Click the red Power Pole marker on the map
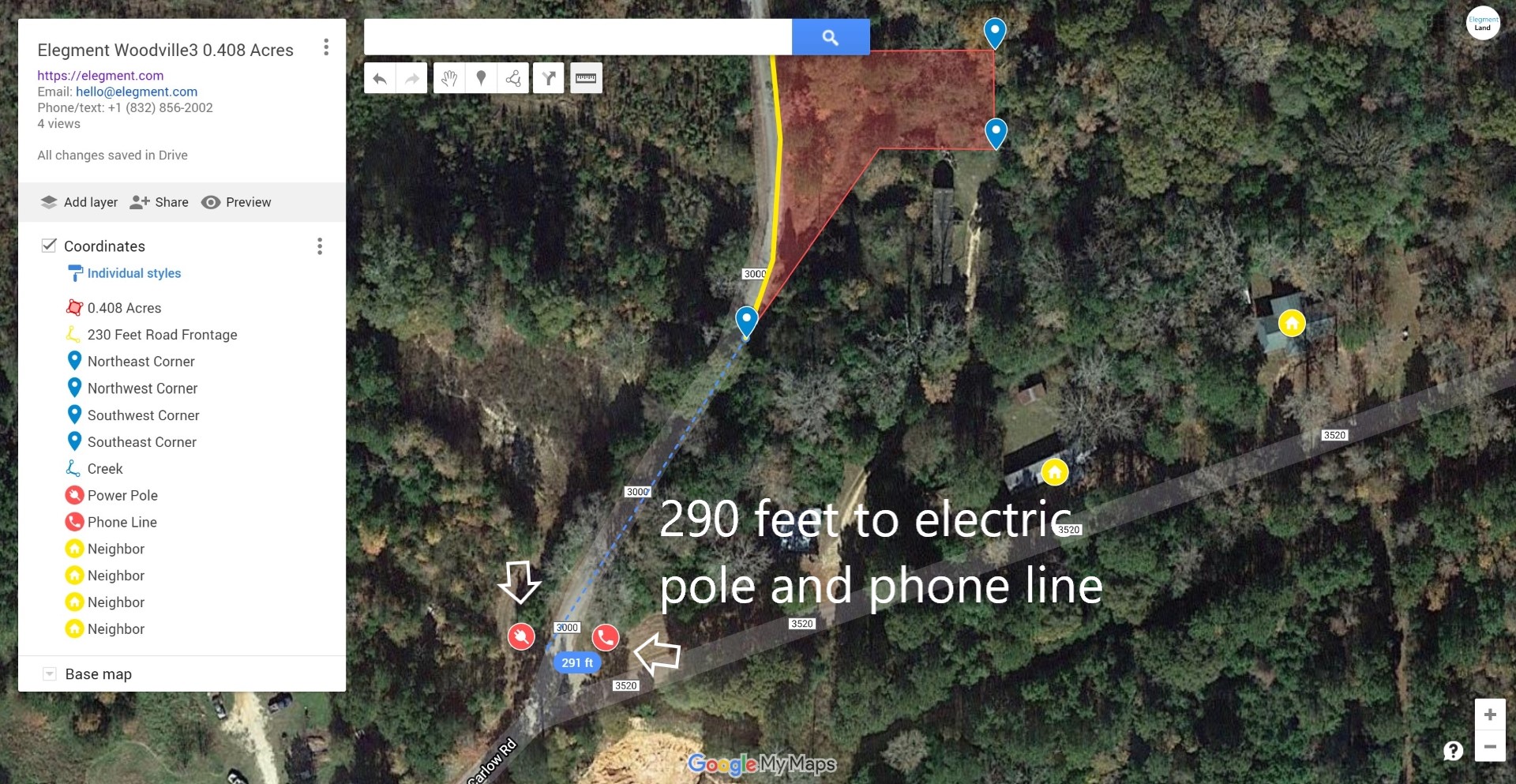 point(521,636)
